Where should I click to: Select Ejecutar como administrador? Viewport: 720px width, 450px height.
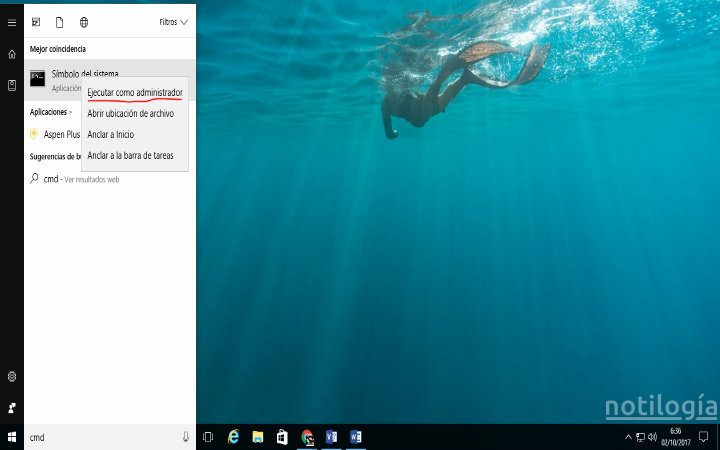(135, 92)
